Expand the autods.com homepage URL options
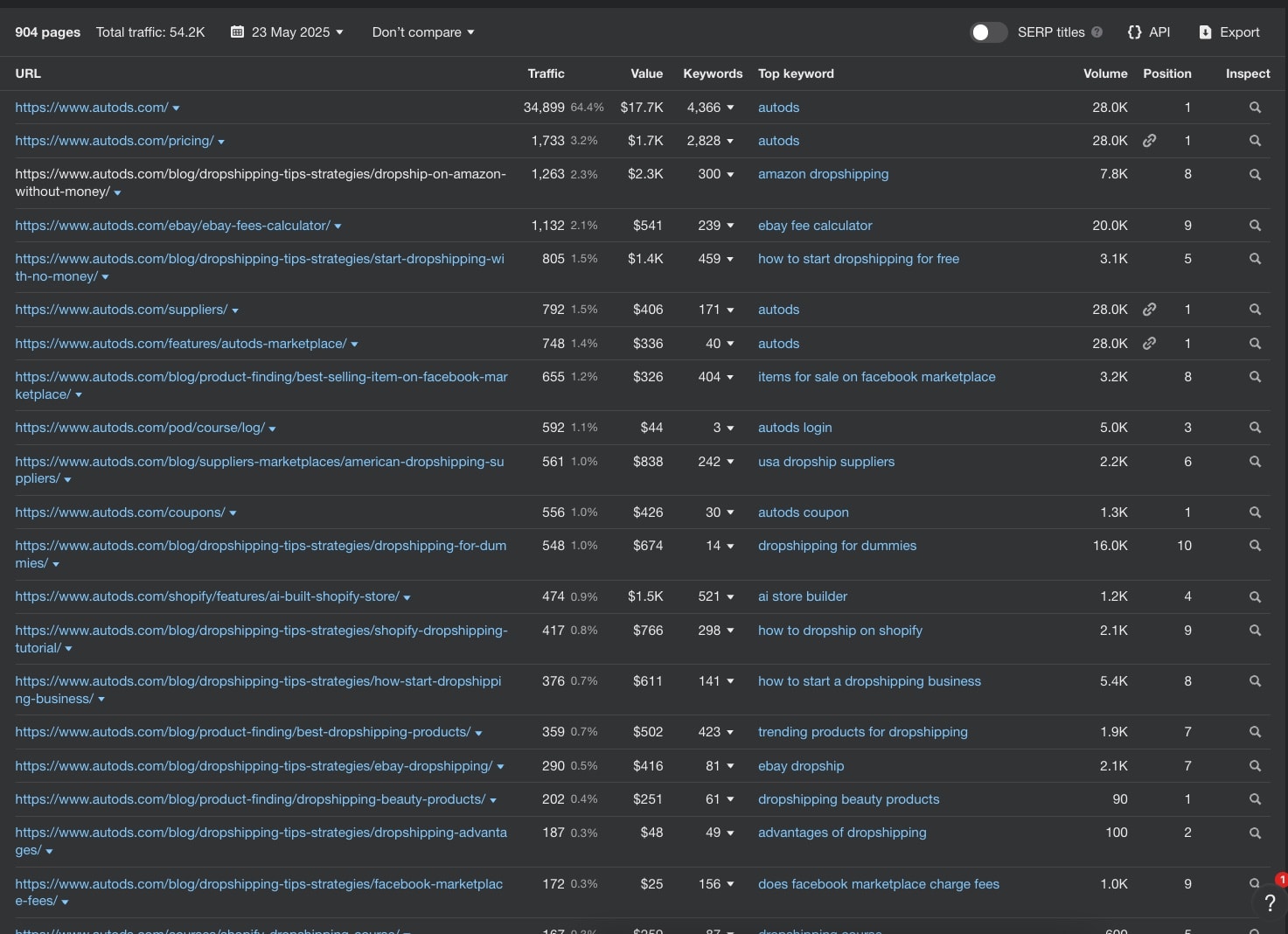The width and height of the screenshot is (1288, 934). pyautogui.click(x=176, y=107)
